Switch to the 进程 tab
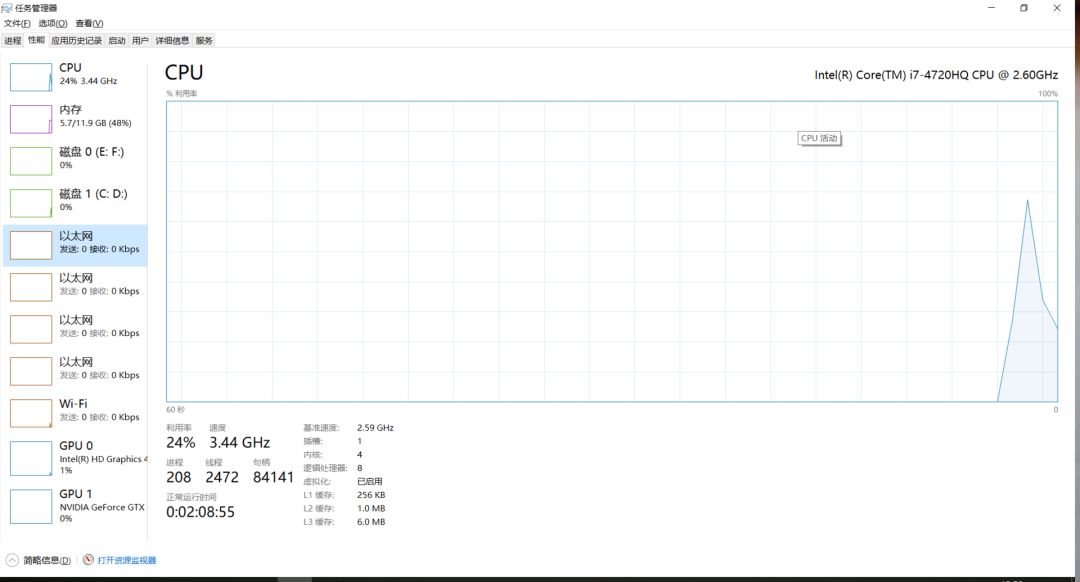 (x=12, y=41)
